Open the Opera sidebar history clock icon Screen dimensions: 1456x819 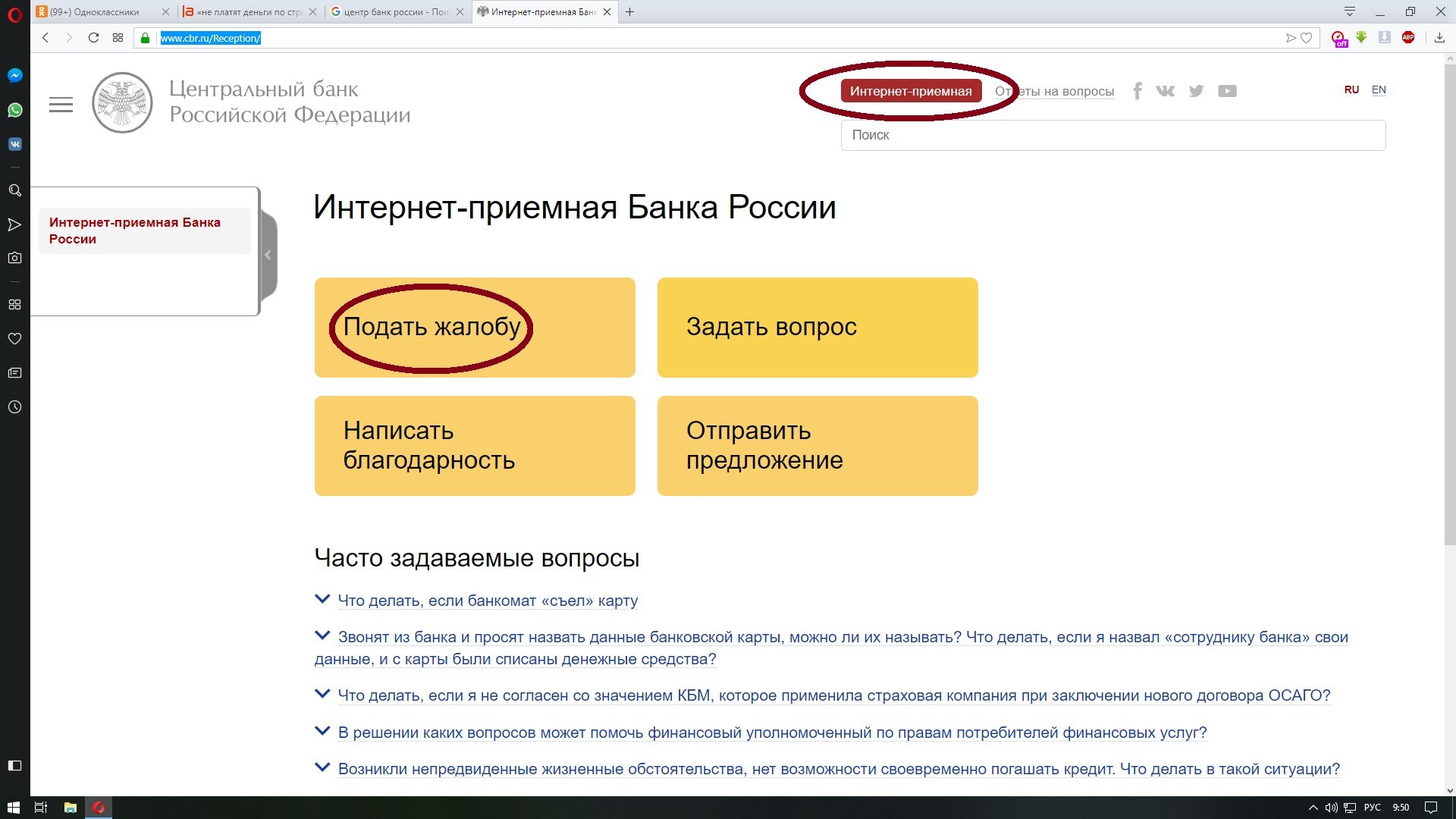pos(14,407)
